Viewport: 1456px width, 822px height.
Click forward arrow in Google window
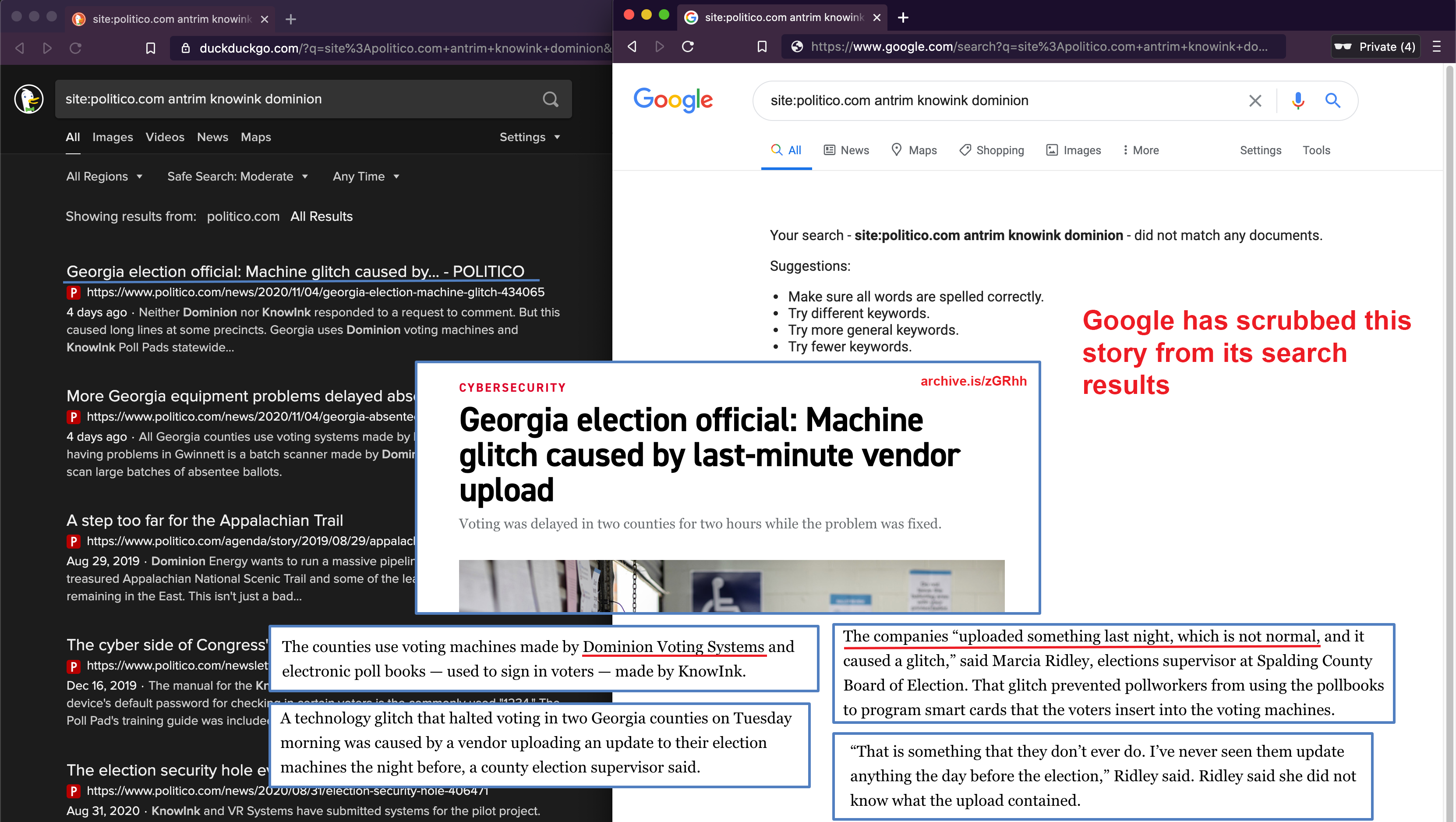coord(660,46)
